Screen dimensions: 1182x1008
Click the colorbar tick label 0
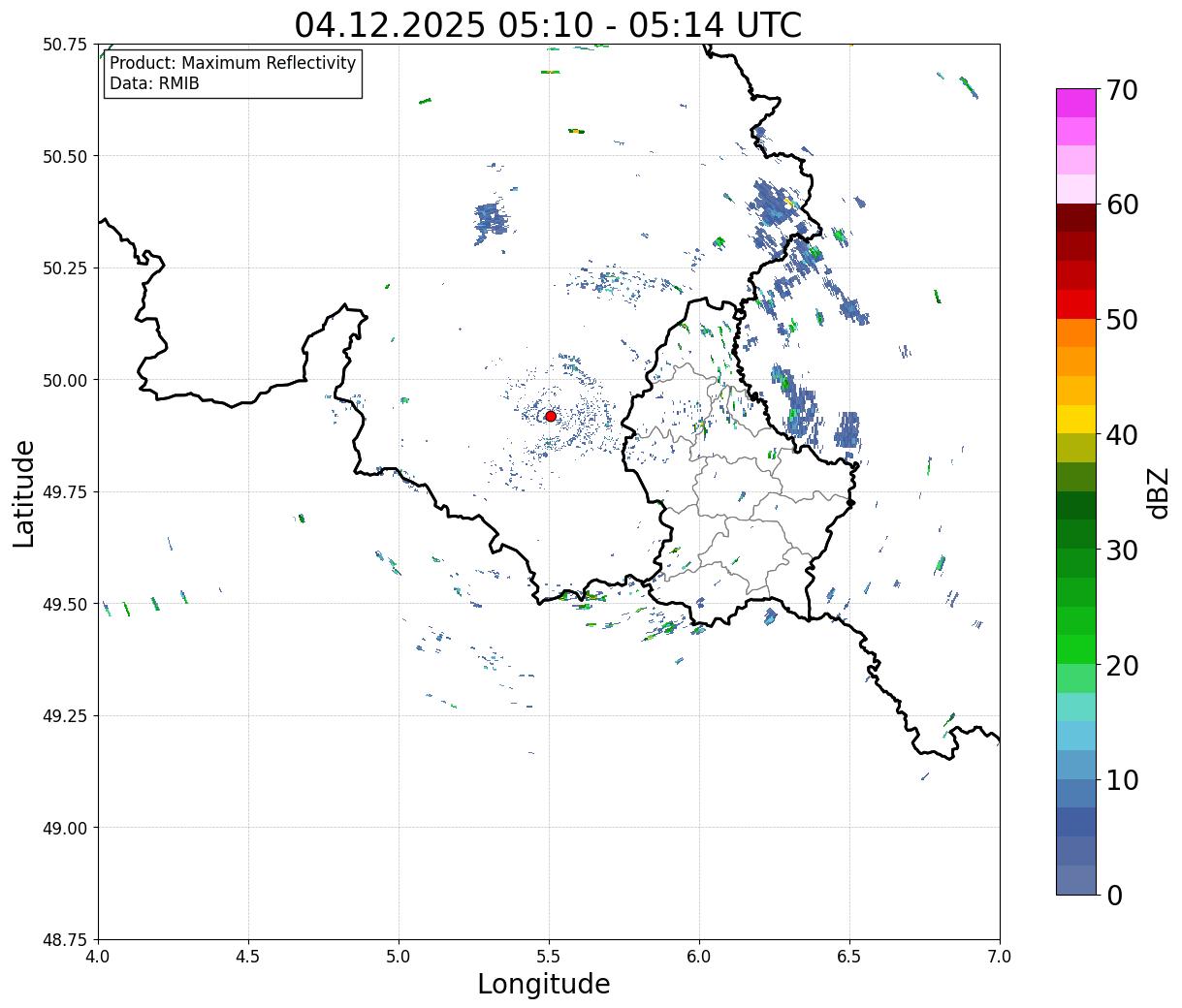click(x=1113, y=896)
